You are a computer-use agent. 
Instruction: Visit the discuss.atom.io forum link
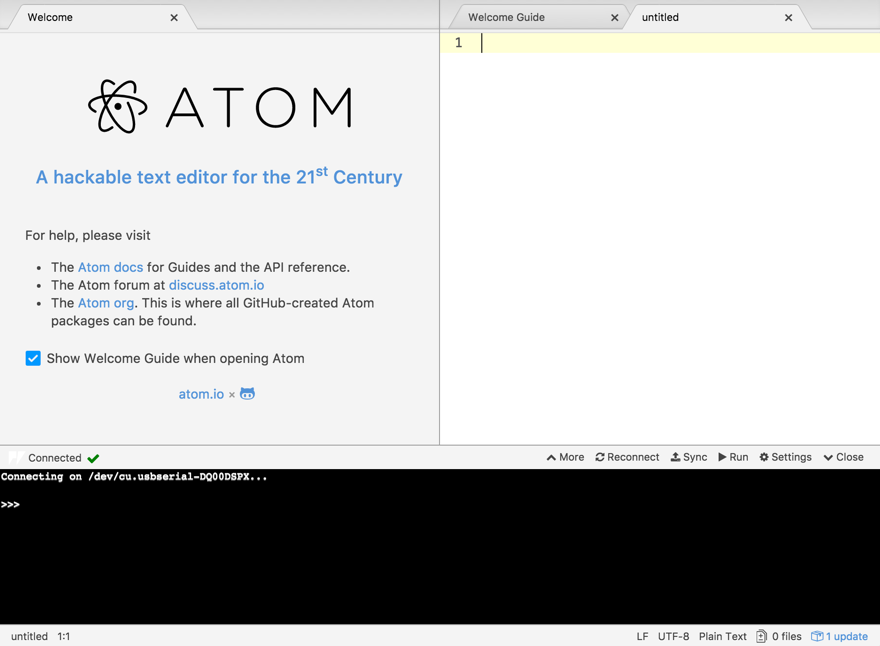[x=216, y=285]
